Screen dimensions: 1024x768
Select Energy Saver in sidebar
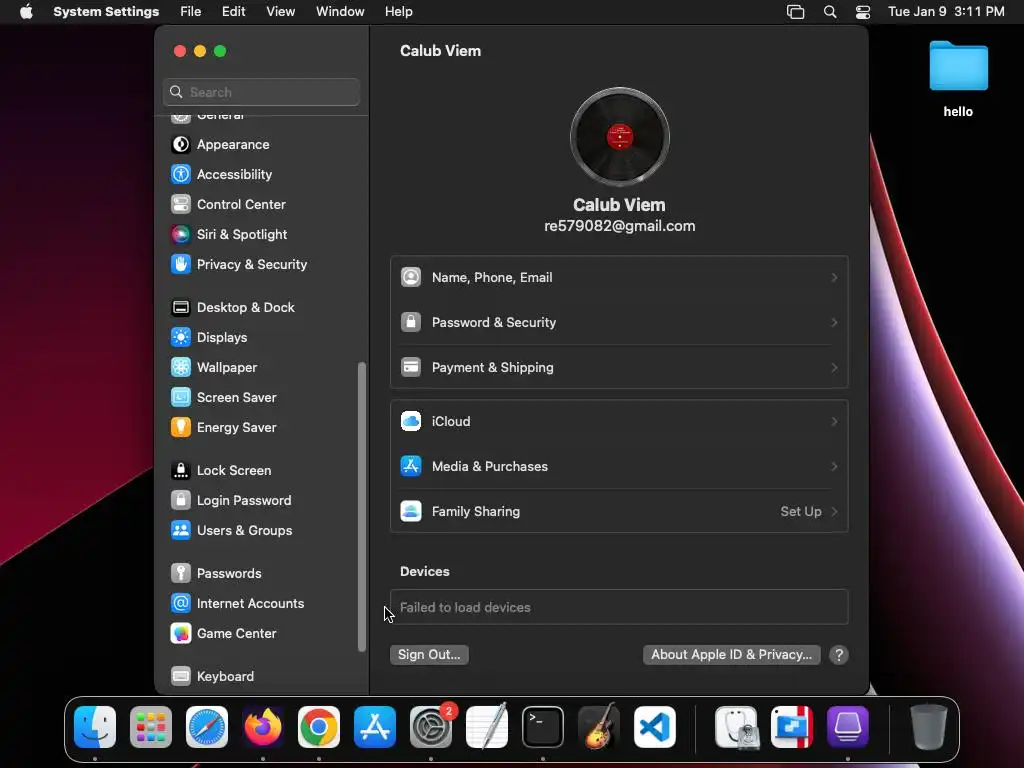coord(261,428)
